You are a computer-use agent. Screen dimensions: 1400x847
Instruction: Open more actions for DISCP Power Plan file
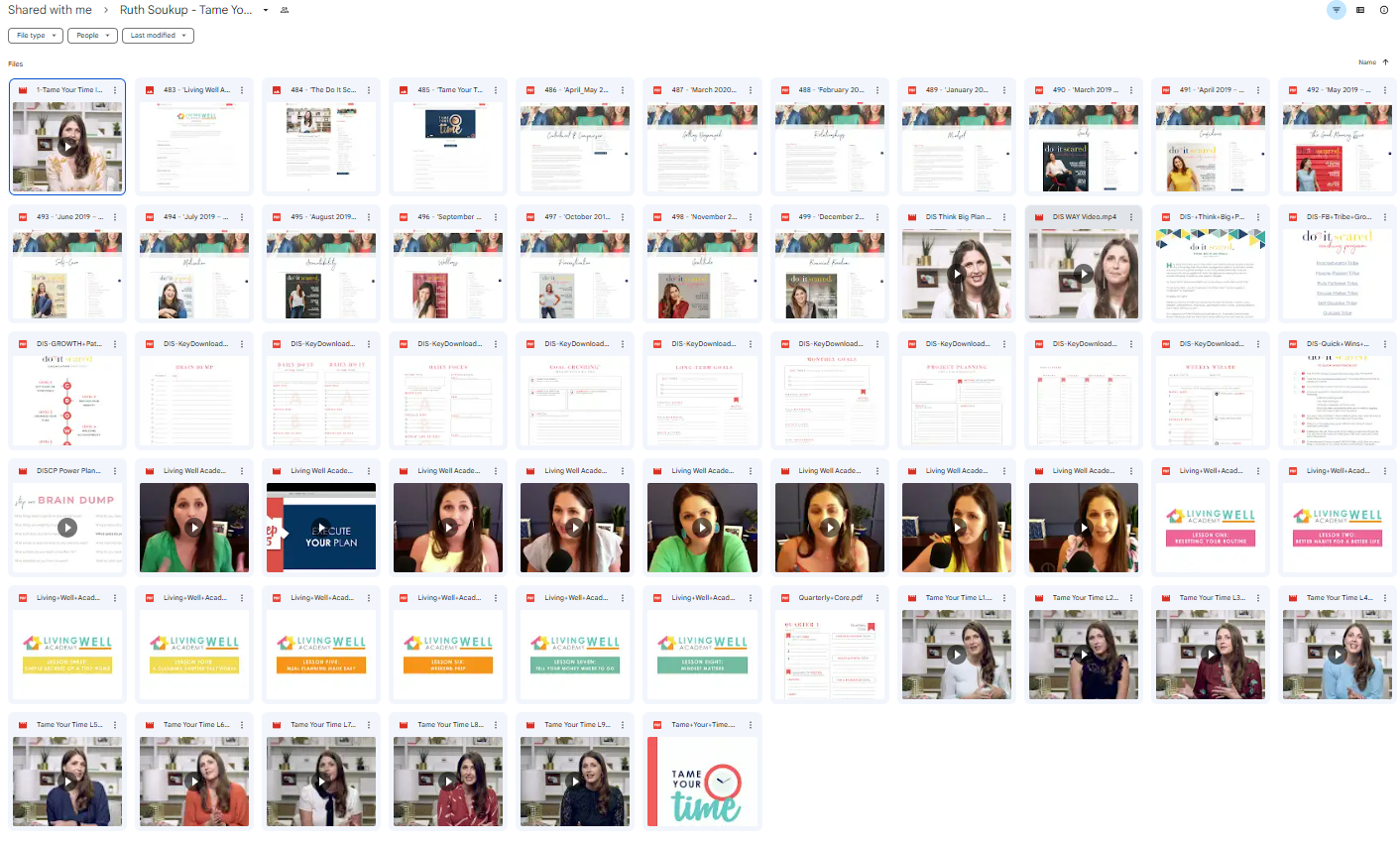click(115, 471)
